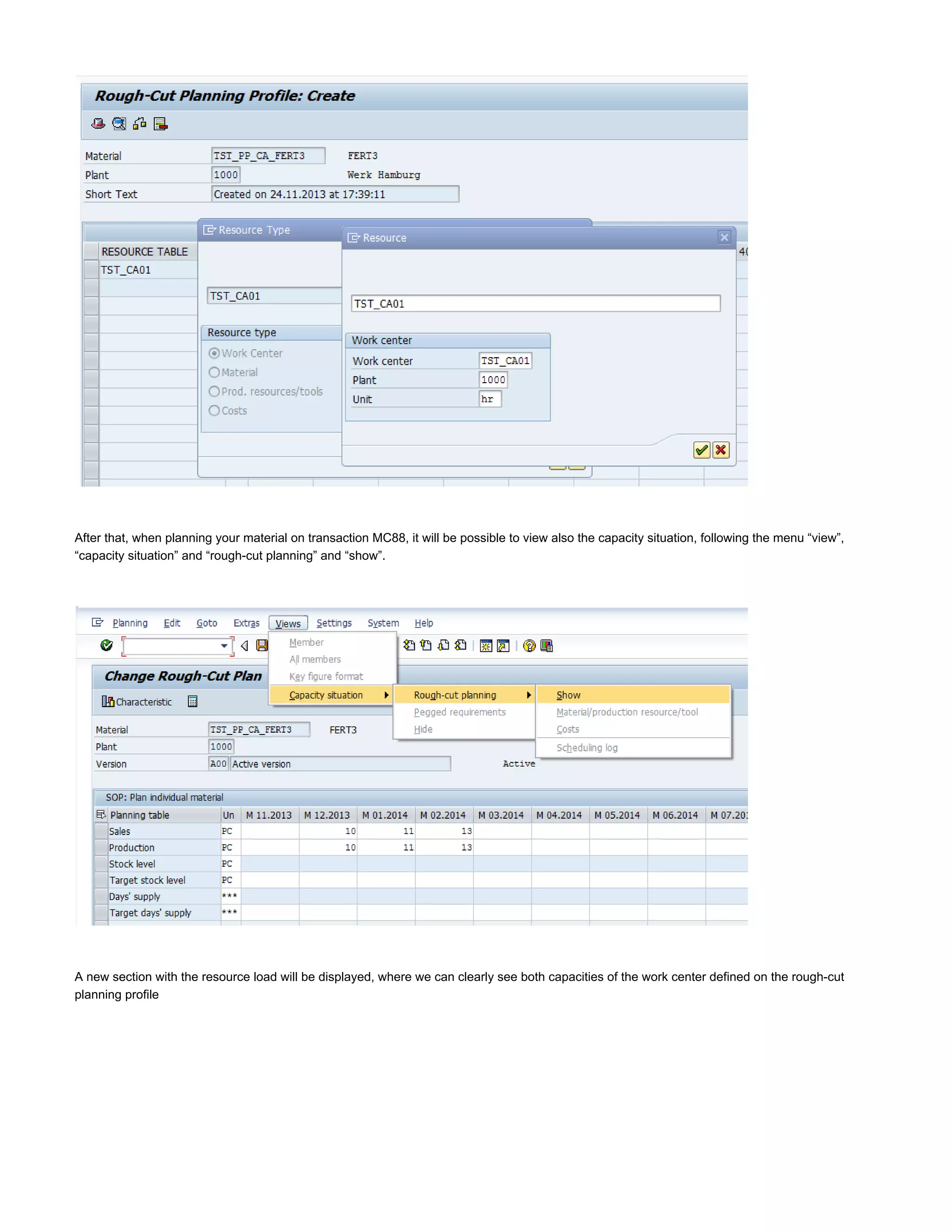952x1232 pixels.
Task: Click the Unit hr input field
Action: [490, 399]
